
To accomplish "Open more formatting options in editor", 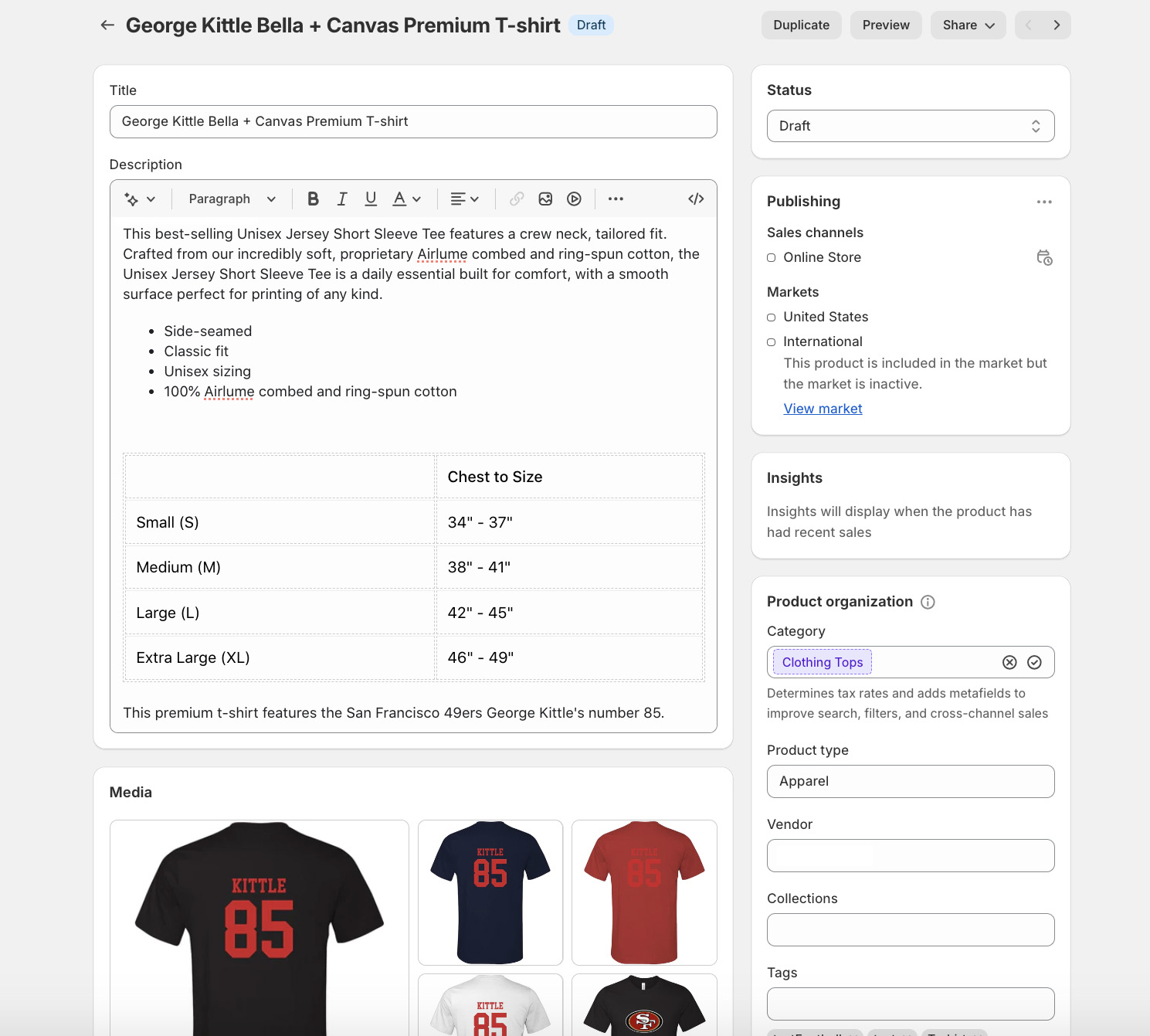I will (616, 199).
